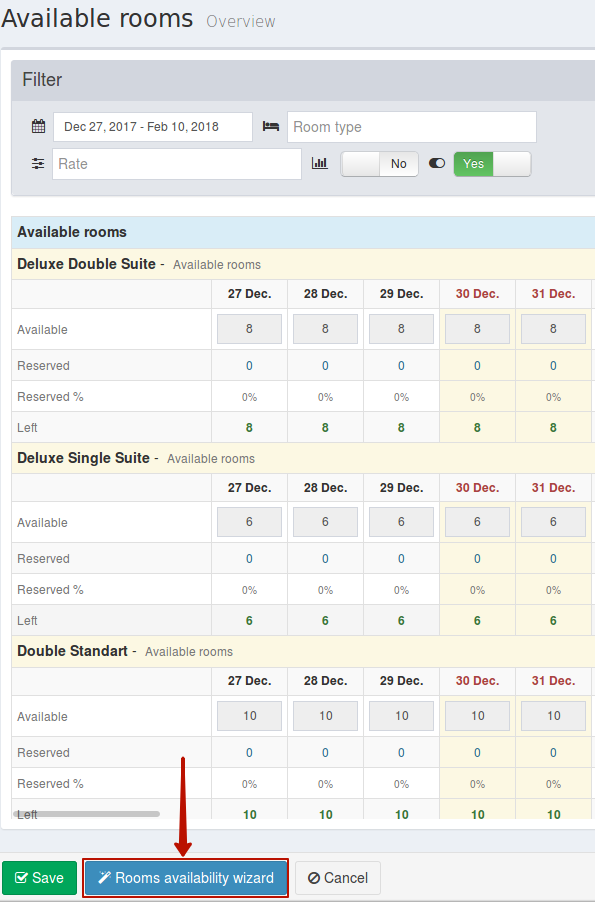This screenshot has width=595, height=902.
Task: Open the Rate selector field
Action: pos(177,164)
